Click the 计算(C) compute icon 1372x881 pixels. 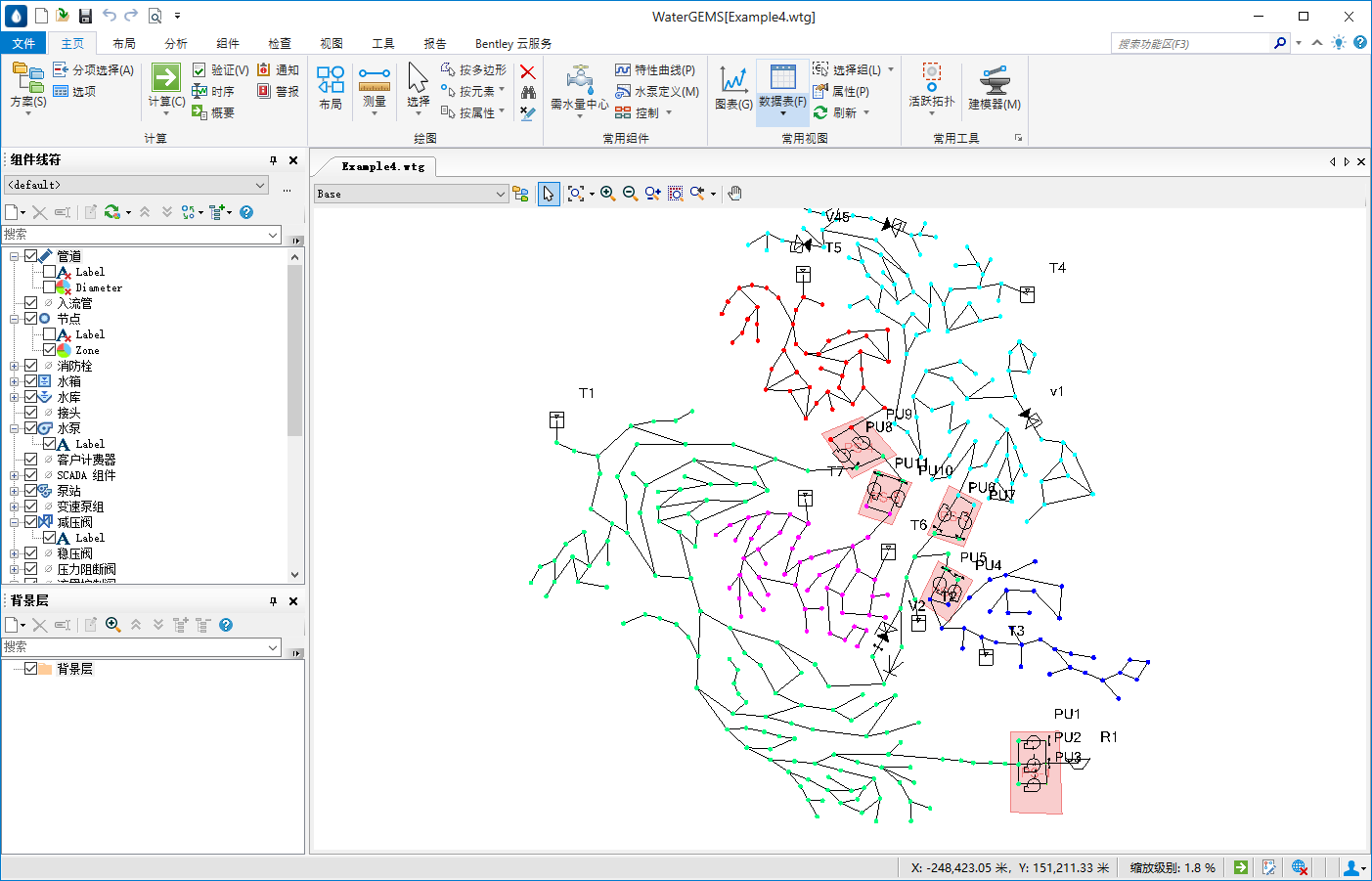tap(166, 78)
